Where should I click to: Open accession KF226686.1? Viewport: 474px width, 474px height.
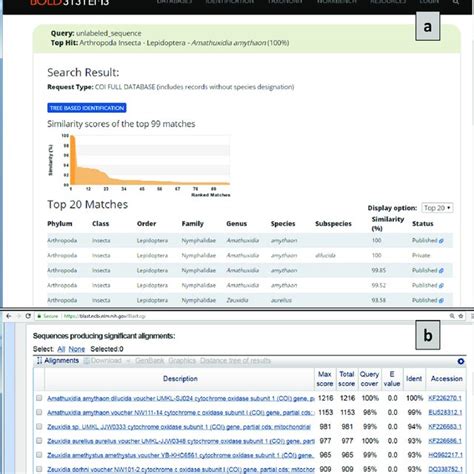click(445, 441)
